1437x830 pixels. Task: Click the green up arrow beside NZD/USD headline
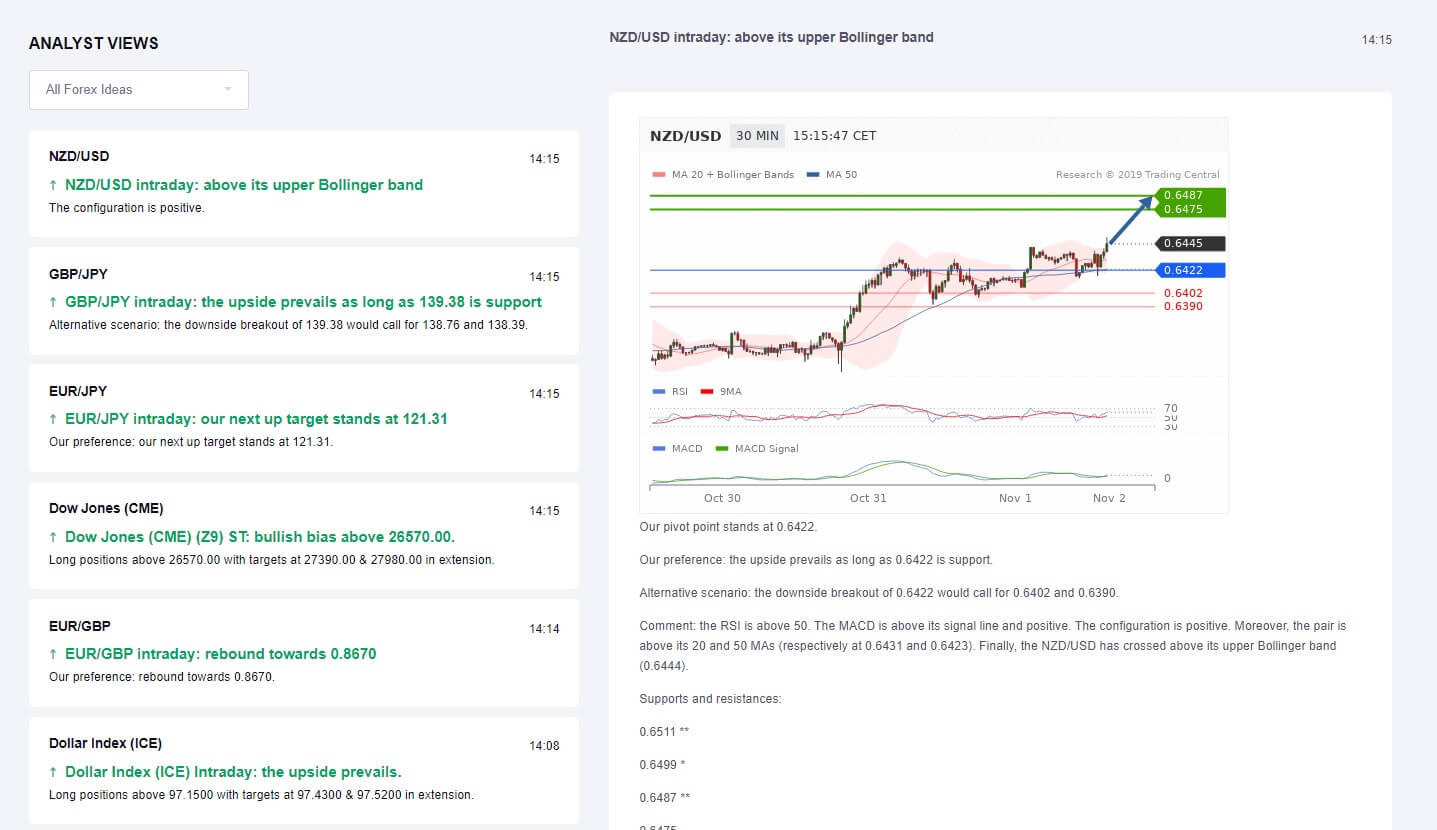click(53, 185)
